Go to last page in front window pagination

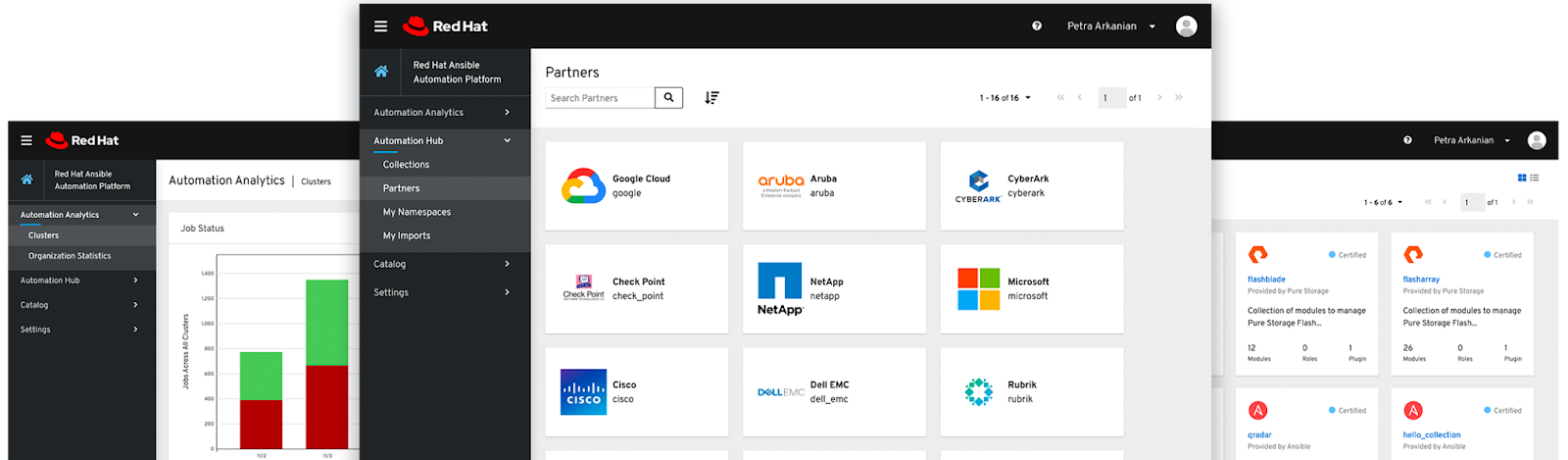[x=1179, y=97]
